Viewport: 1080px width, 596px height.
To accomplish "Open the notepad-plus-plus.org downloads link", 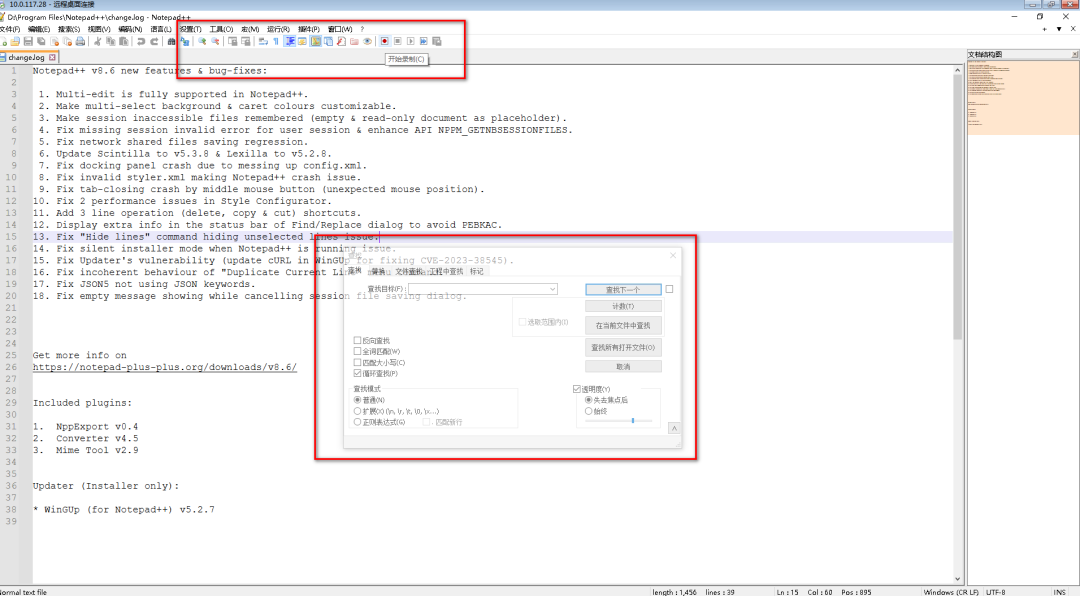I will click(165, 367).
